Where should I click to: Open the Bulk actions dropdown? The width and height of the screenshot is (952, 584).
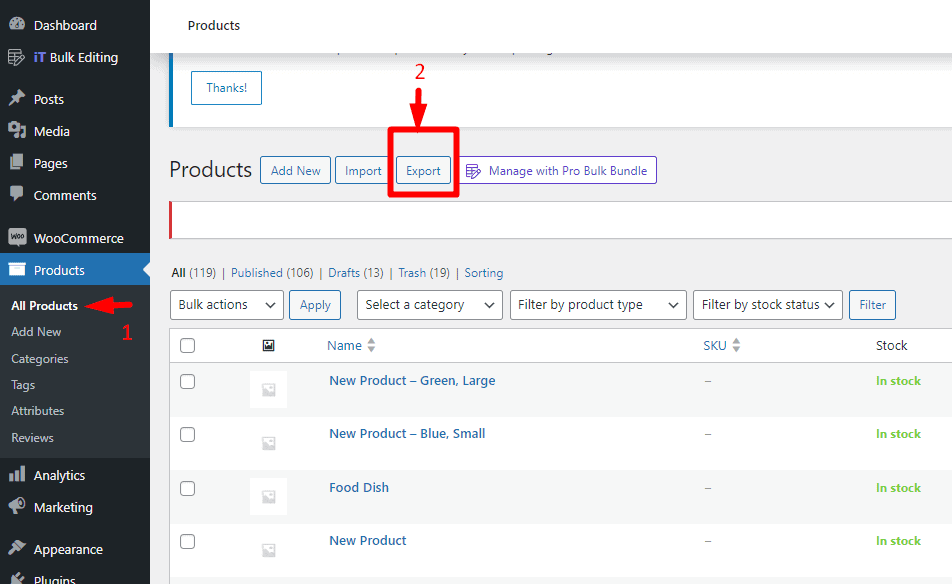pyautogui.click(x=226, y=305)
